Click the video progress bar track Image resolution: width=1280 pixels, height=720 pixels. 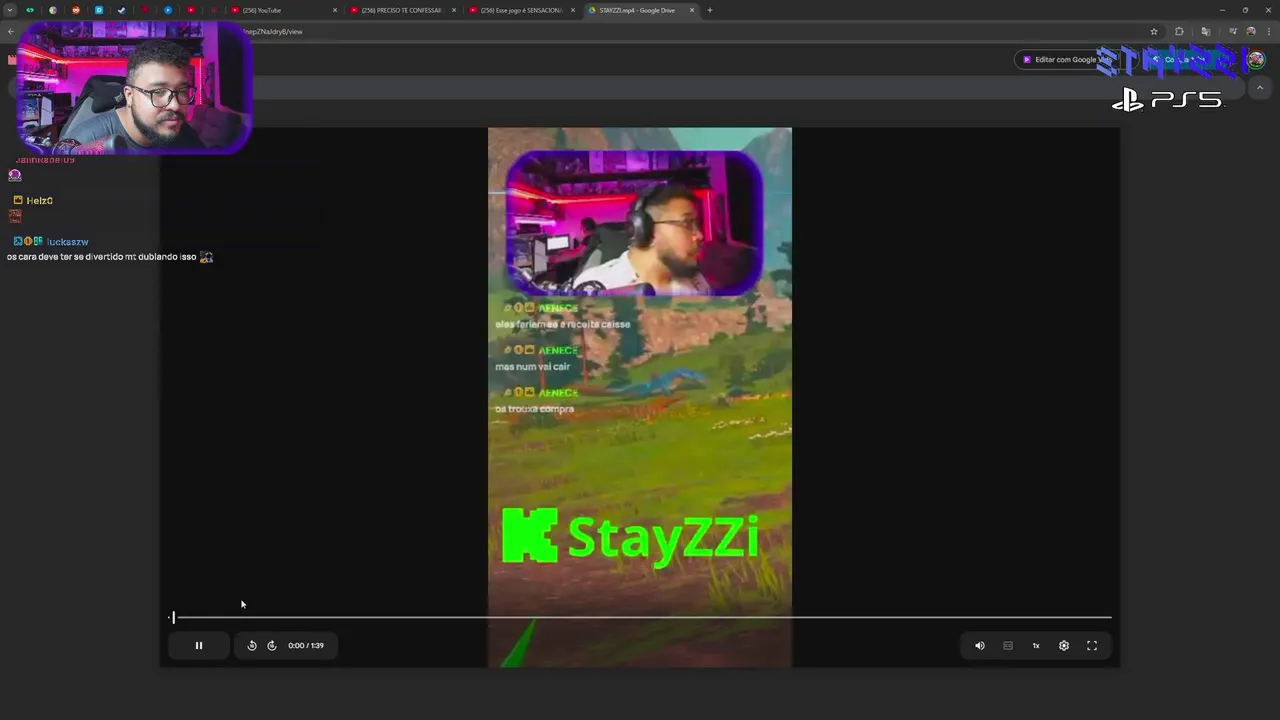coord(640,617)
